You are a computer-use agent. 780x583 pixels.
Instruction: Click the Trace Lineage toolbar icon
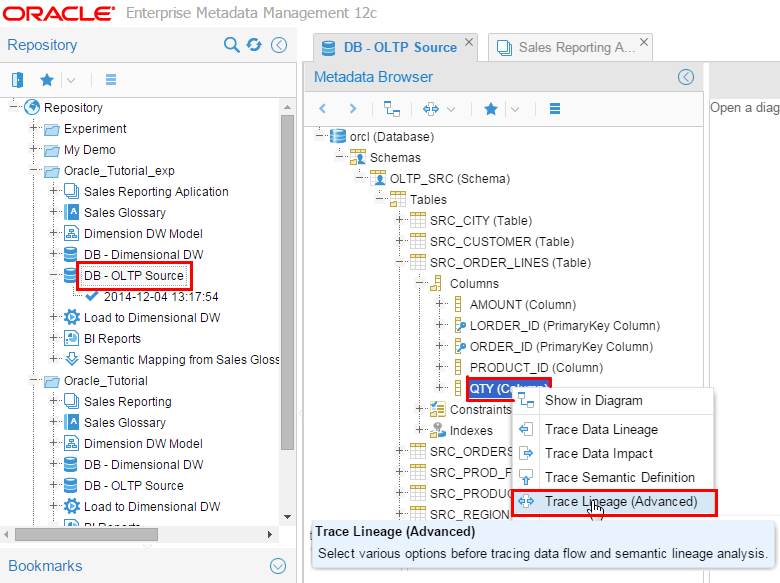click(x=431, y=109)
